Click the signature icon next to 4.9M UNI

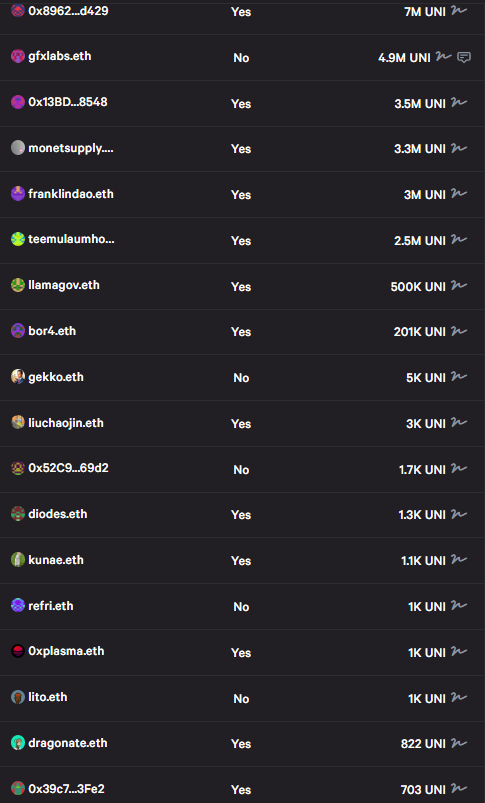444,56
